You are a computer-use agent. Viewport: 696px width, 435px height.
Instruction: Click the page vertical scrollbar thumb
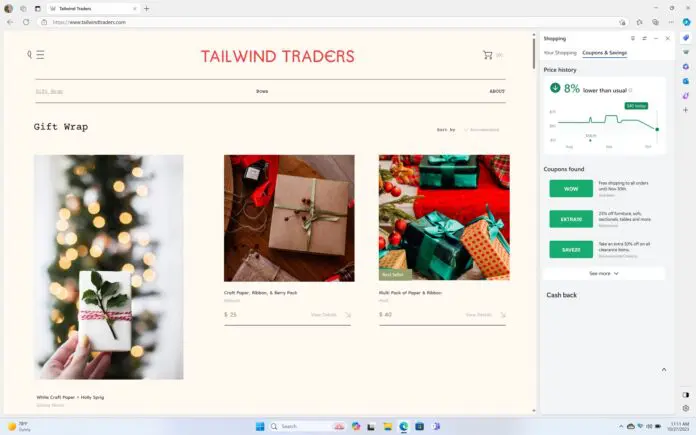pyautogui.click(x=534, y=53)
